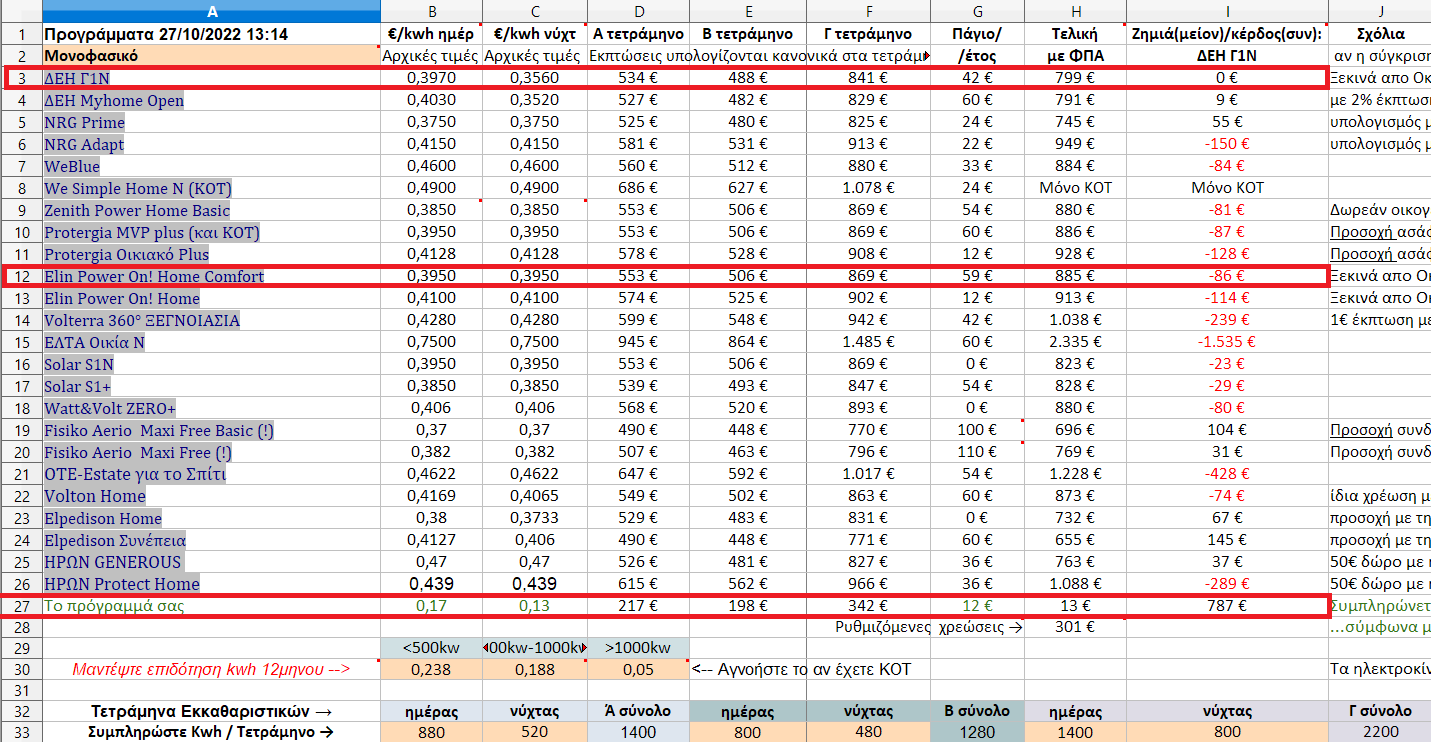The image size is (1431, 742).
Task: Click the '301 €' regulated charges cell
Action: pos(1075,628)
